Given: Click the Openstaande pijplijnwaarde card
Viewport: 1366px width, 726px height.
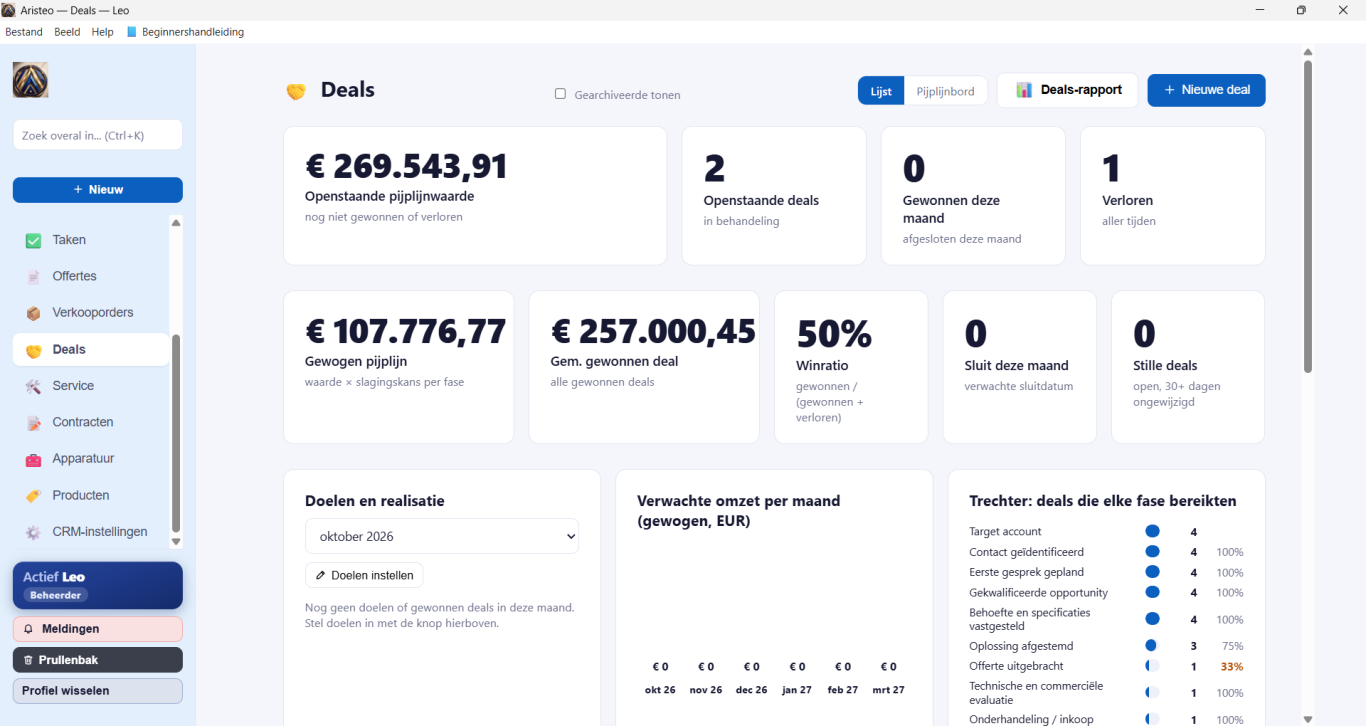Looking at the screenshot, I should [475, 196].
